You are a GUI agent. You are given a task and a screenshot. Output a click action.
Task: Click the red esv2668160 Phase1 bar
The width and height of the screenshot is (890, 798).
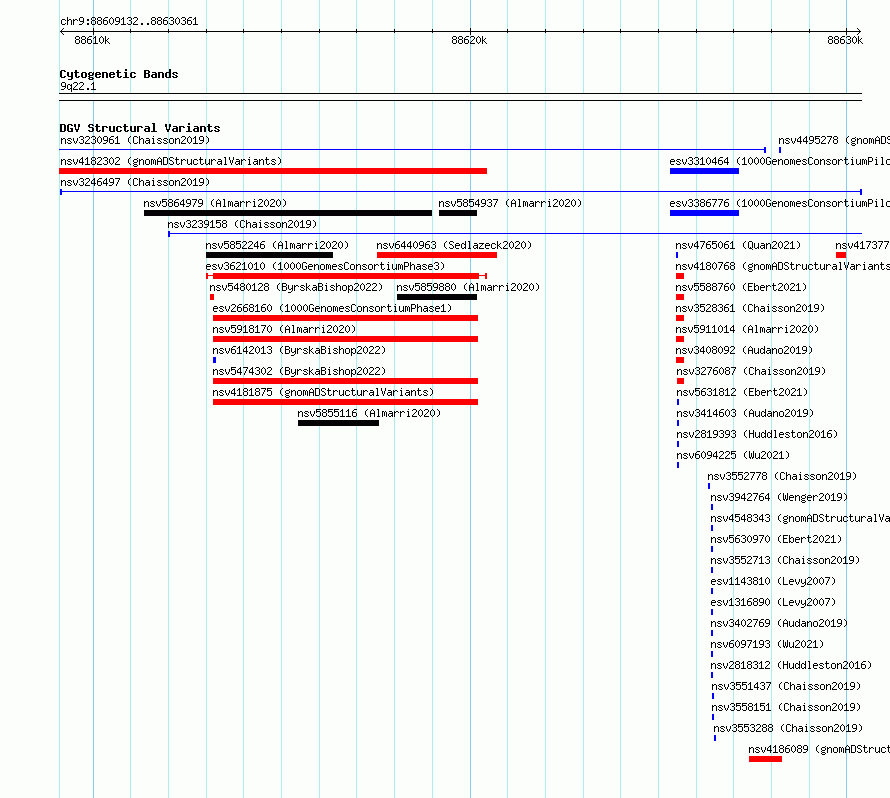tap(346, 318)
